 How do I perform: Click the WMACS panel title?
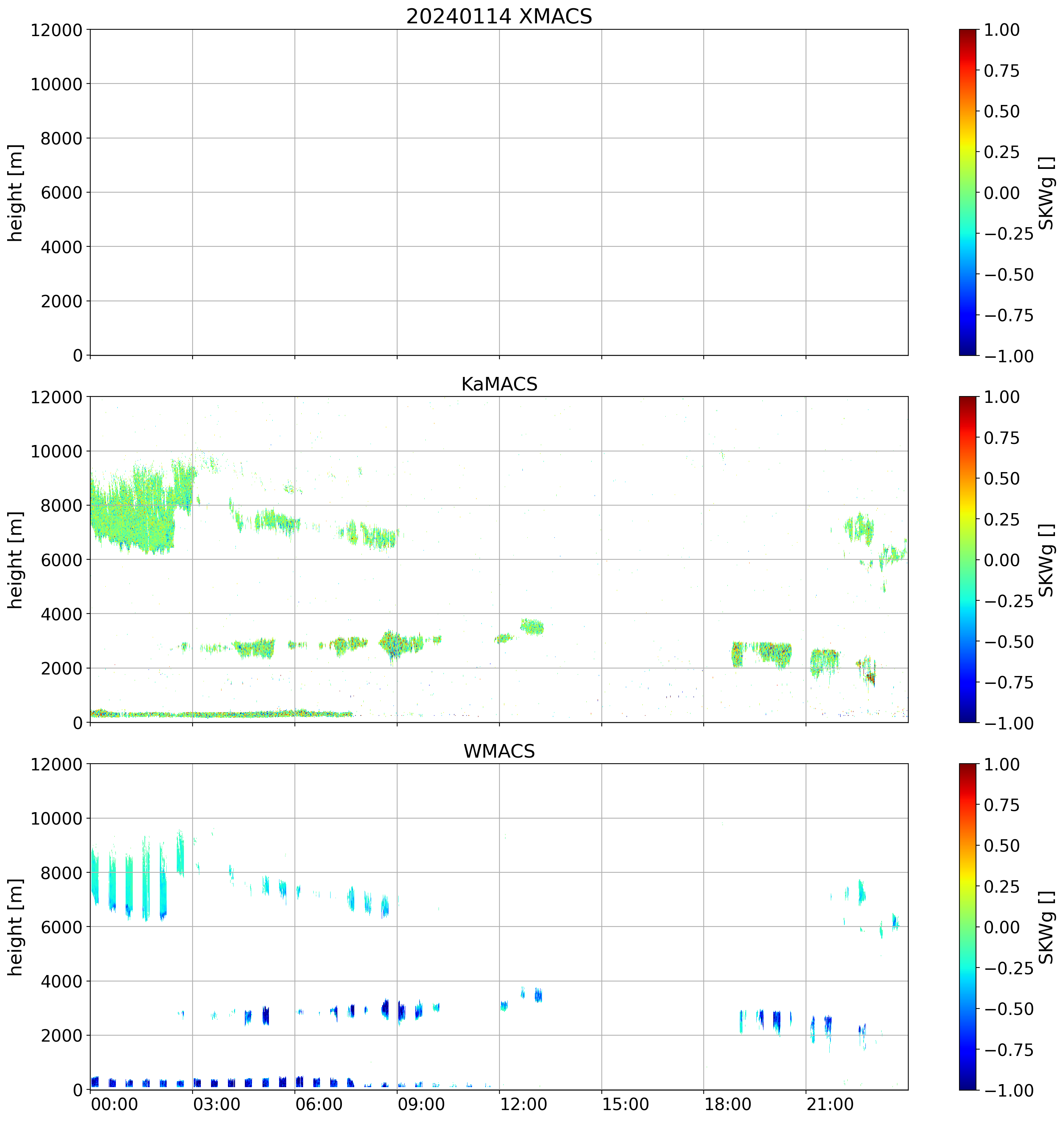[x=499, y=751]
